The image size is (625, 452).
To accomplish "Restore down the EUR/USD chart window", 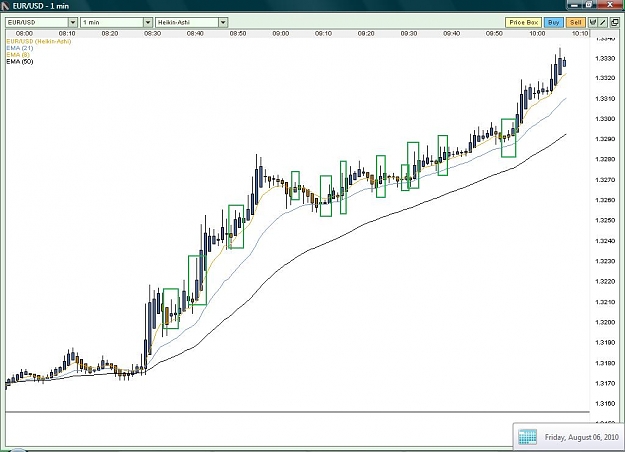I will pyautogui.click(x=590, y=4).
